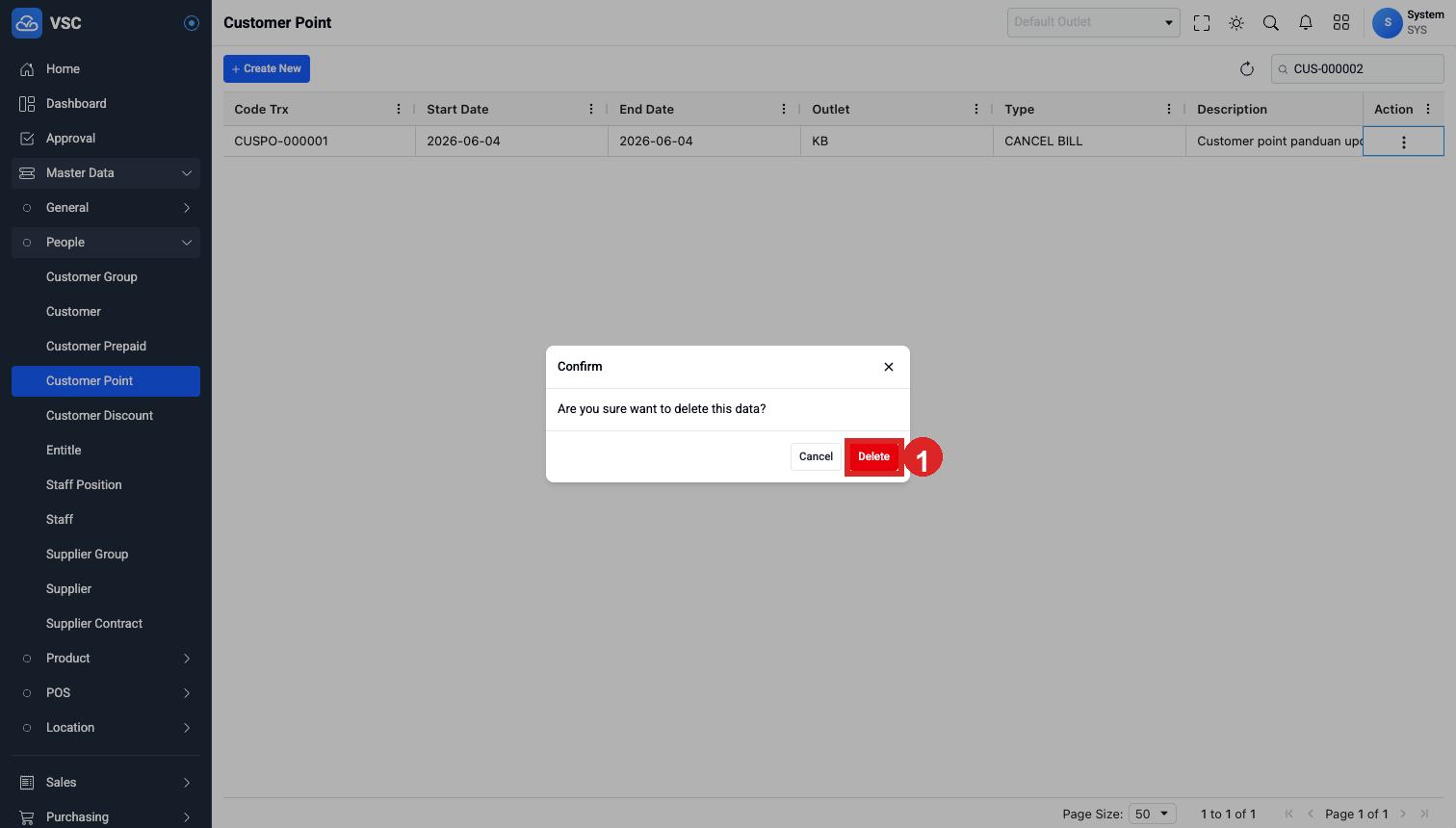Expand the Sales section
Image resolution: width=1456 pixels, height=828 pixels.
pos(106,783)
